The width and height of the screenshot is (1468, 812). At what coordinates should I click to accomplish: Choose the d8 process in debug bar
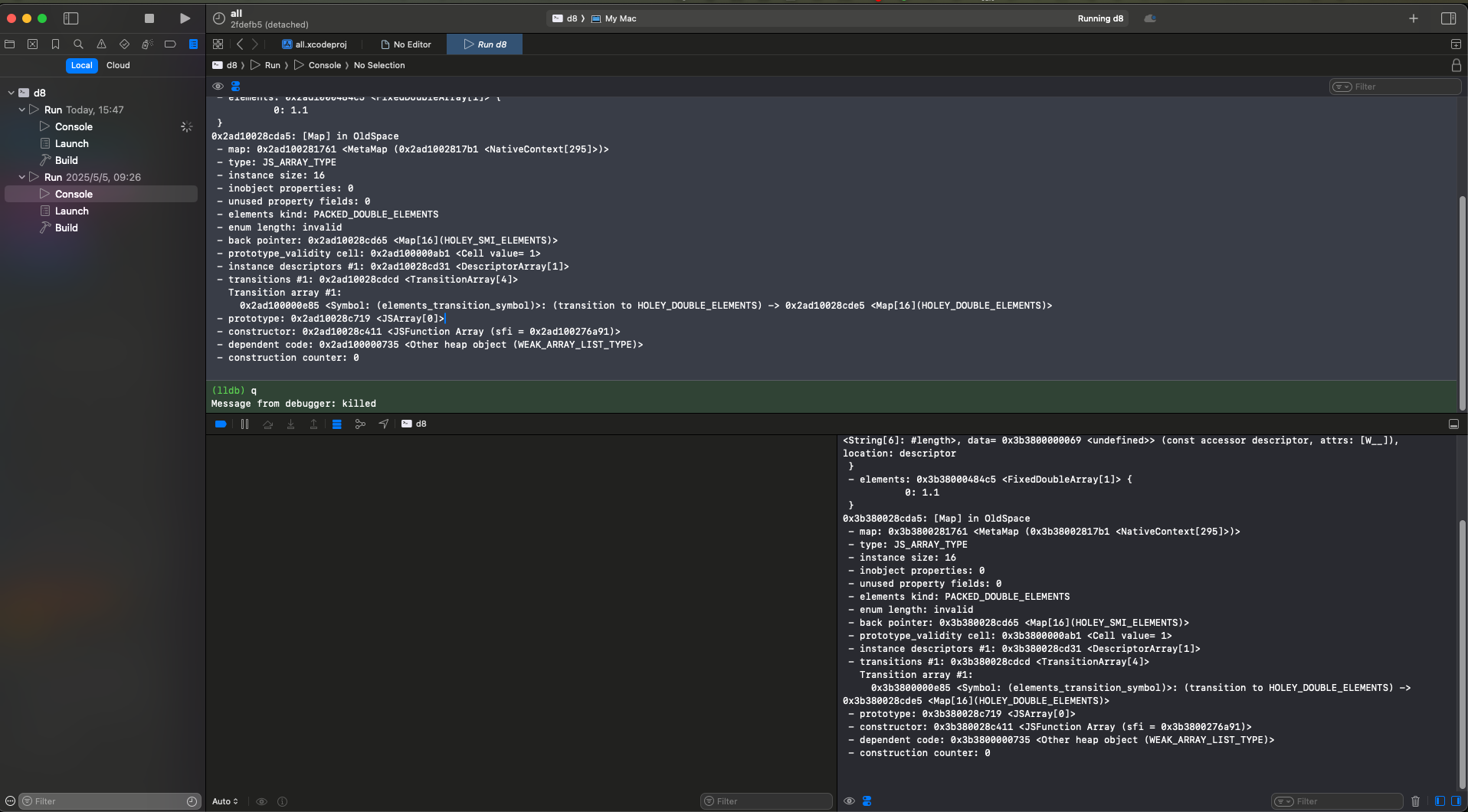coord(415,424)
